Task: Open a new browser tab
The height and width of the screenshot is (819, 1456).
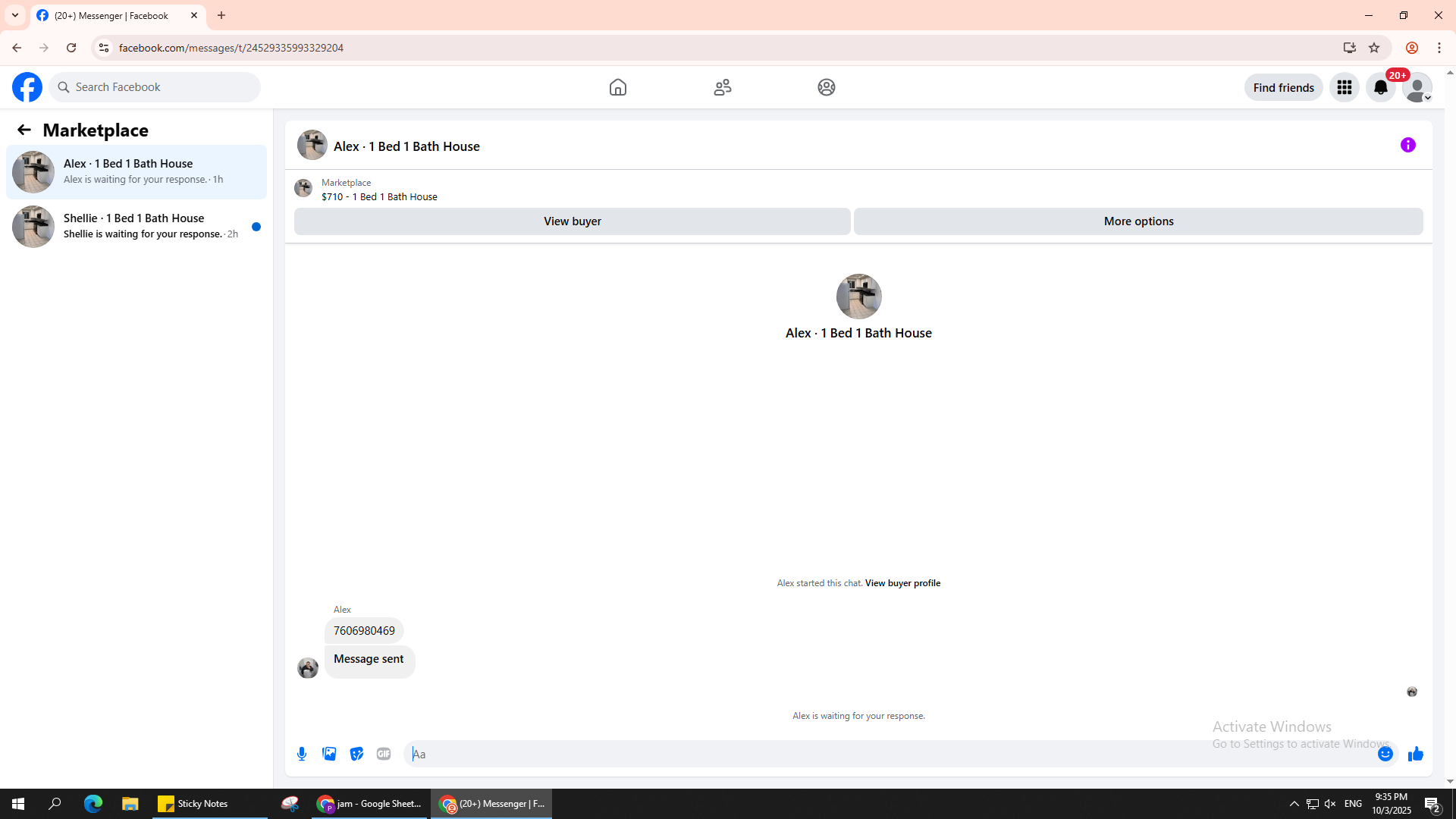Action: tap(221, 15)
